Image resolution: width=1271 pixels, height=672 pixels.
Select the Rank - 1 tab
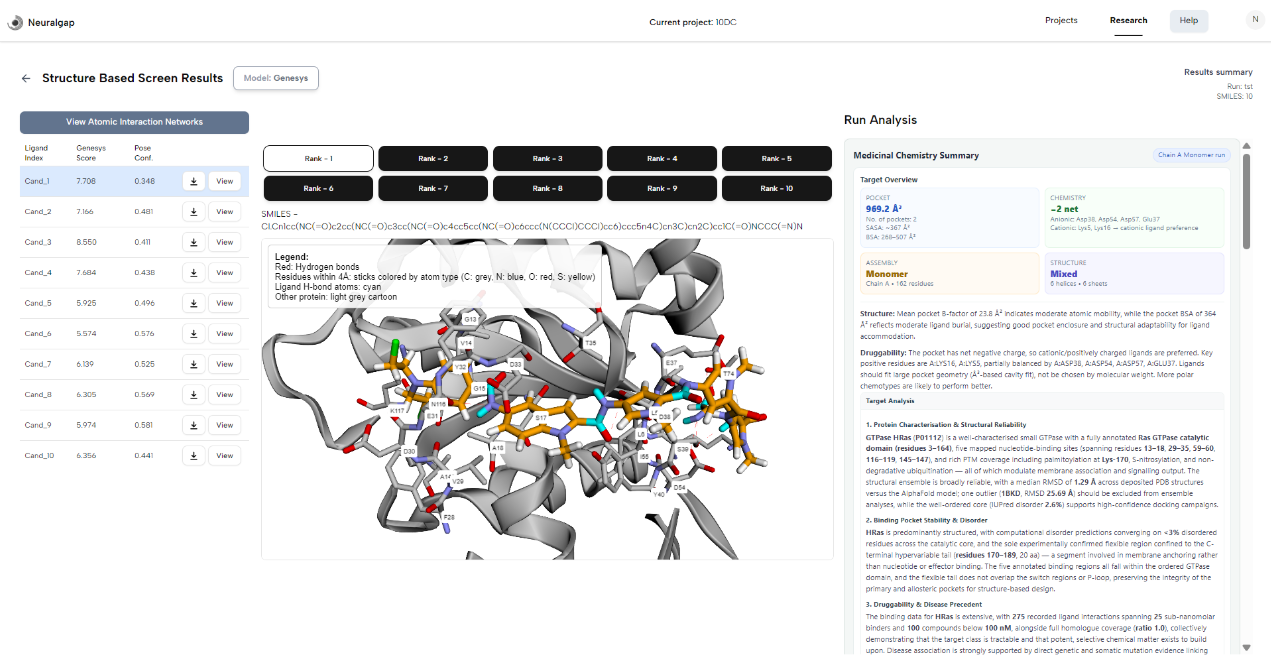[x=318, y=158]
